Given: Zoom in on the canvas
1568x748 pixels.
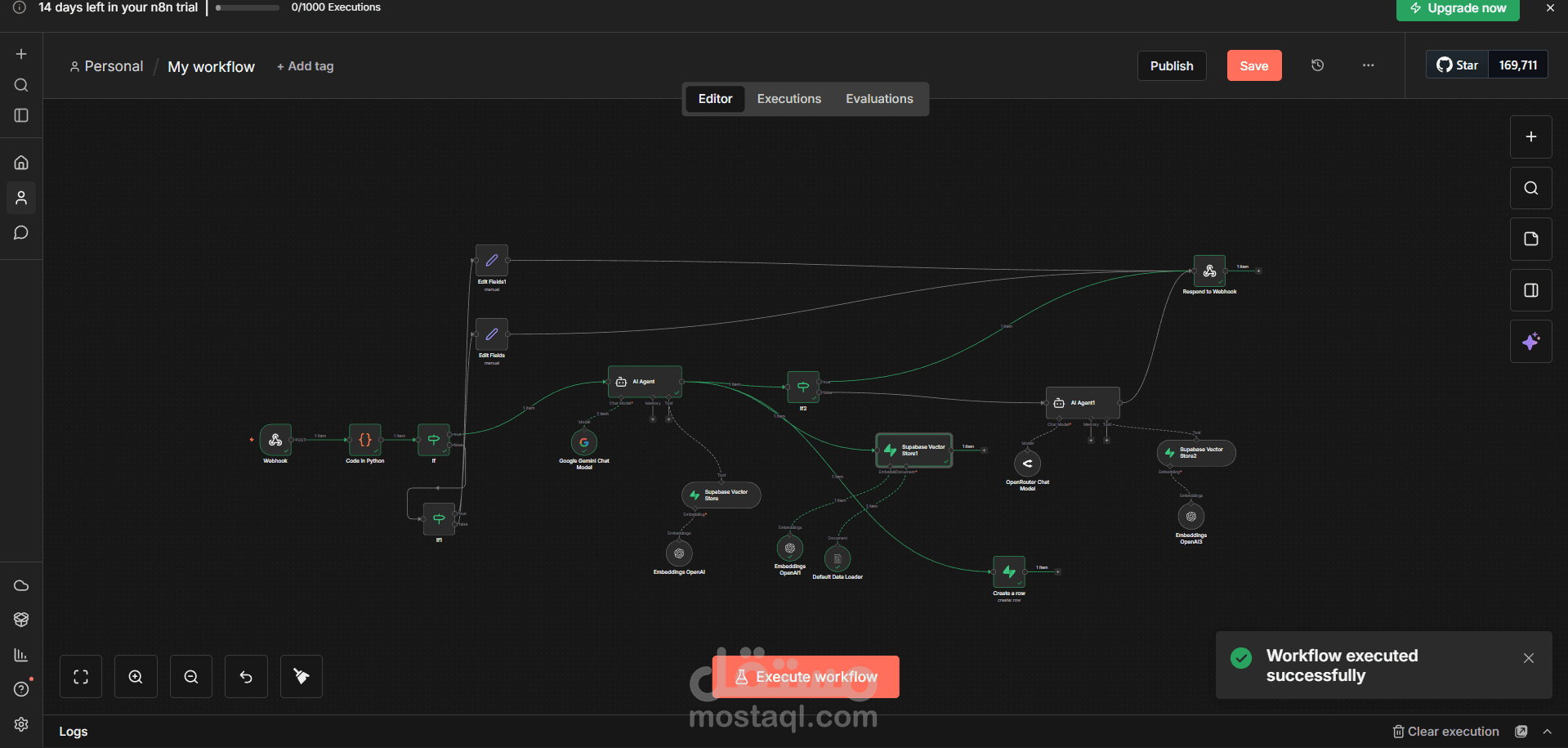Looking at the screenshot, I should (136, 677).
